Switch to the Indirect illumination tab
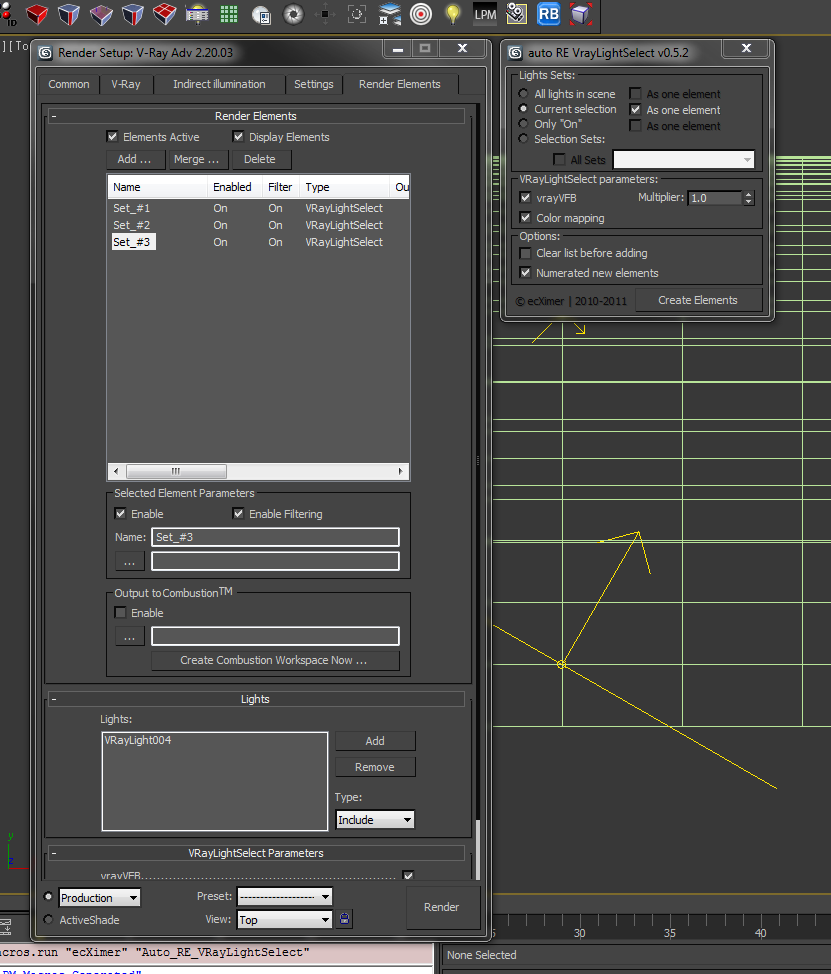This screenshot has width=831, height=974. pyautogui.click(x=218, y=84)
